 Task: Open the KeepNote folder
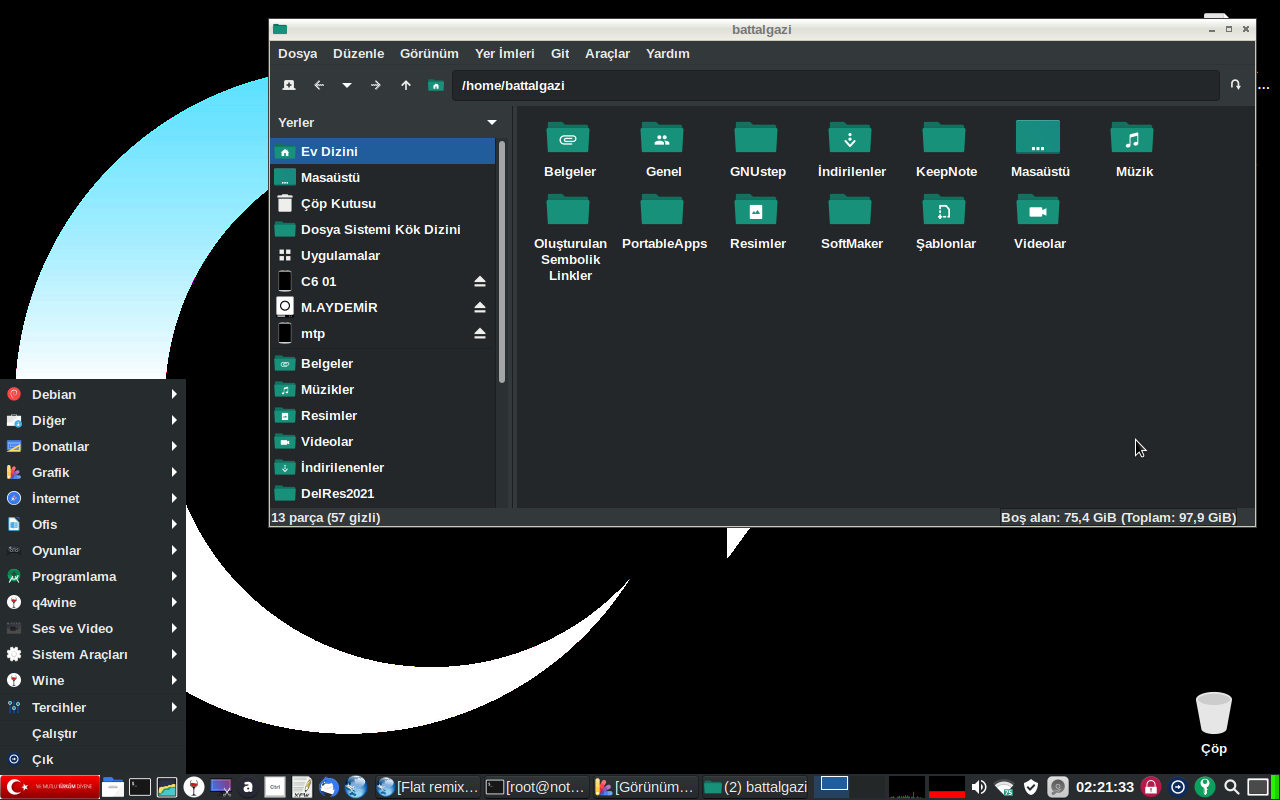tap(944, 137)
